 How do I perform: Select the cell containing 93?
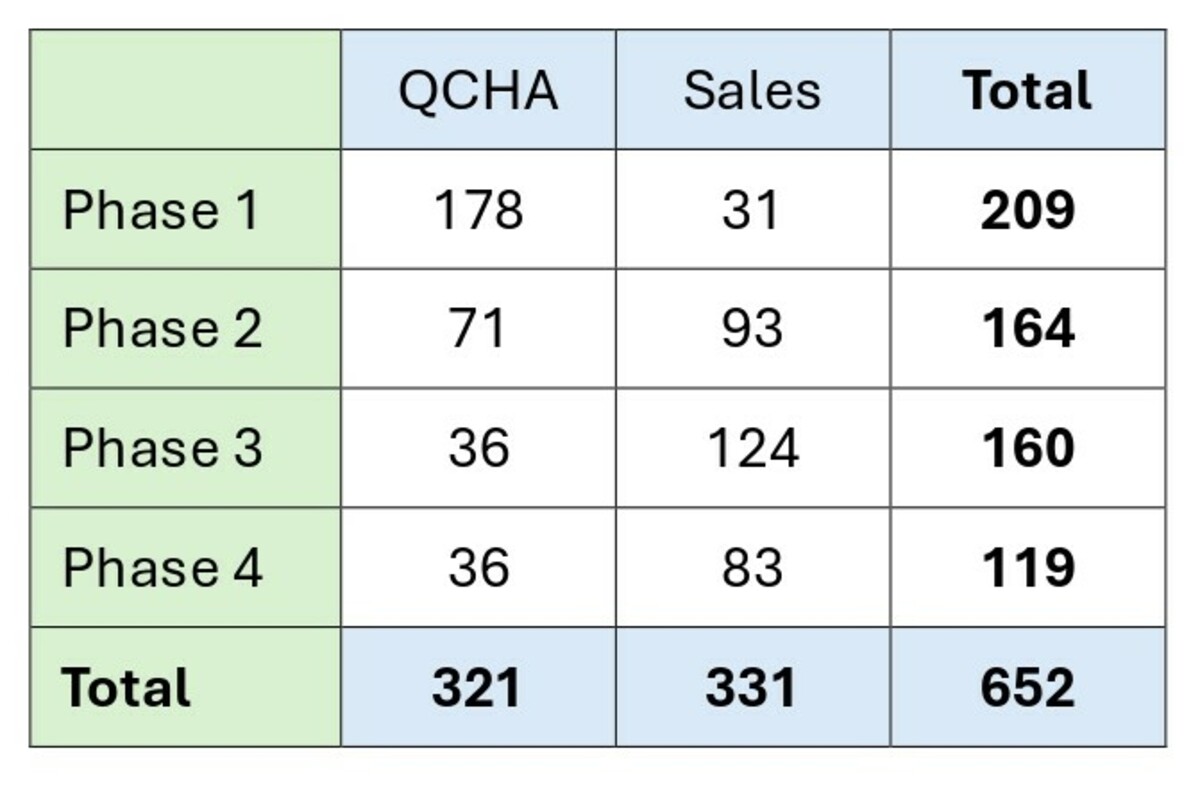pos(753,328)
